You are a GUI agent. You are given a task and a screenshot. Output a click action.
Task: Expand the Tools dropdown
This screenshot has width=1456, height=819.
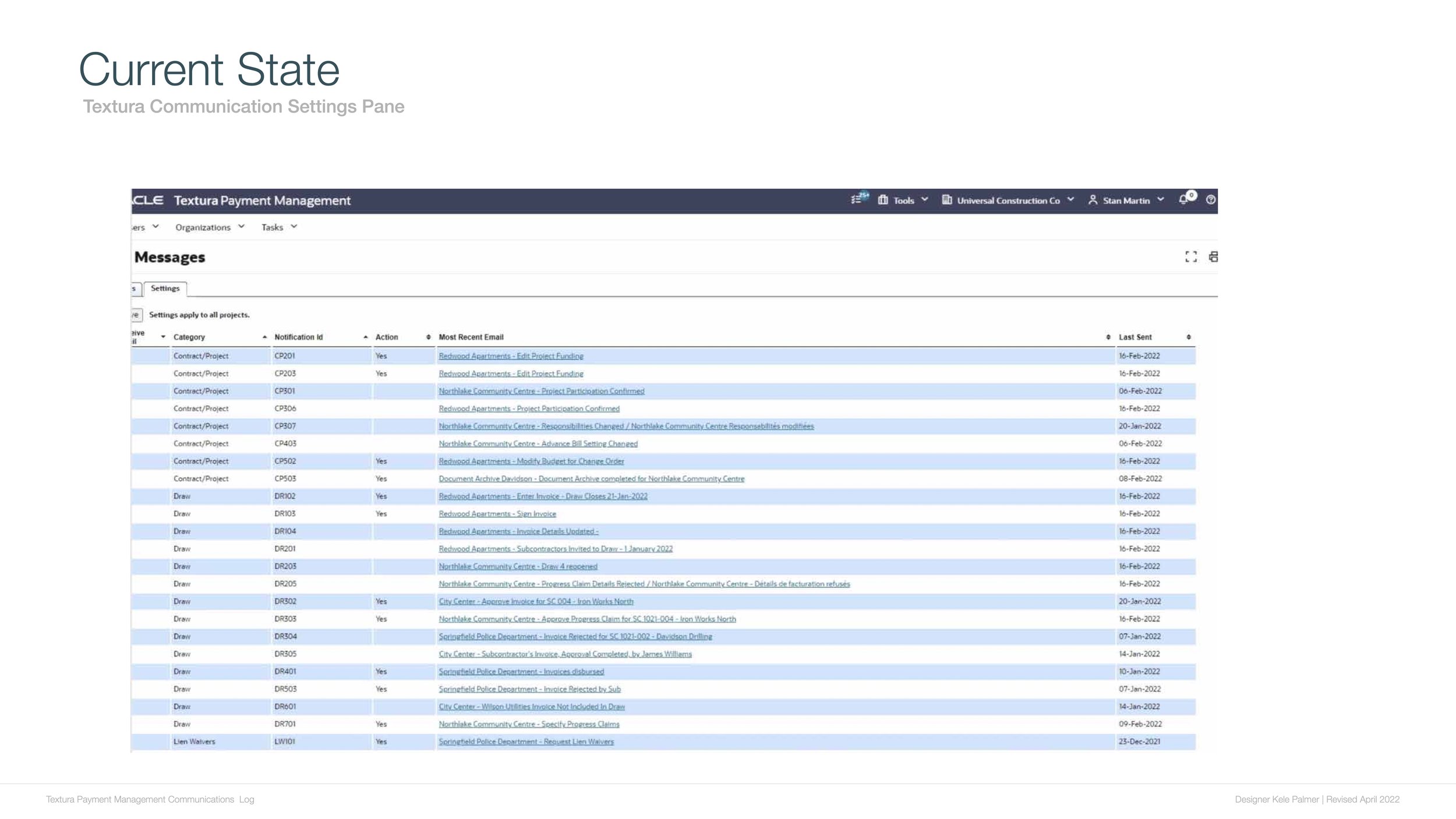coord(925,200)
